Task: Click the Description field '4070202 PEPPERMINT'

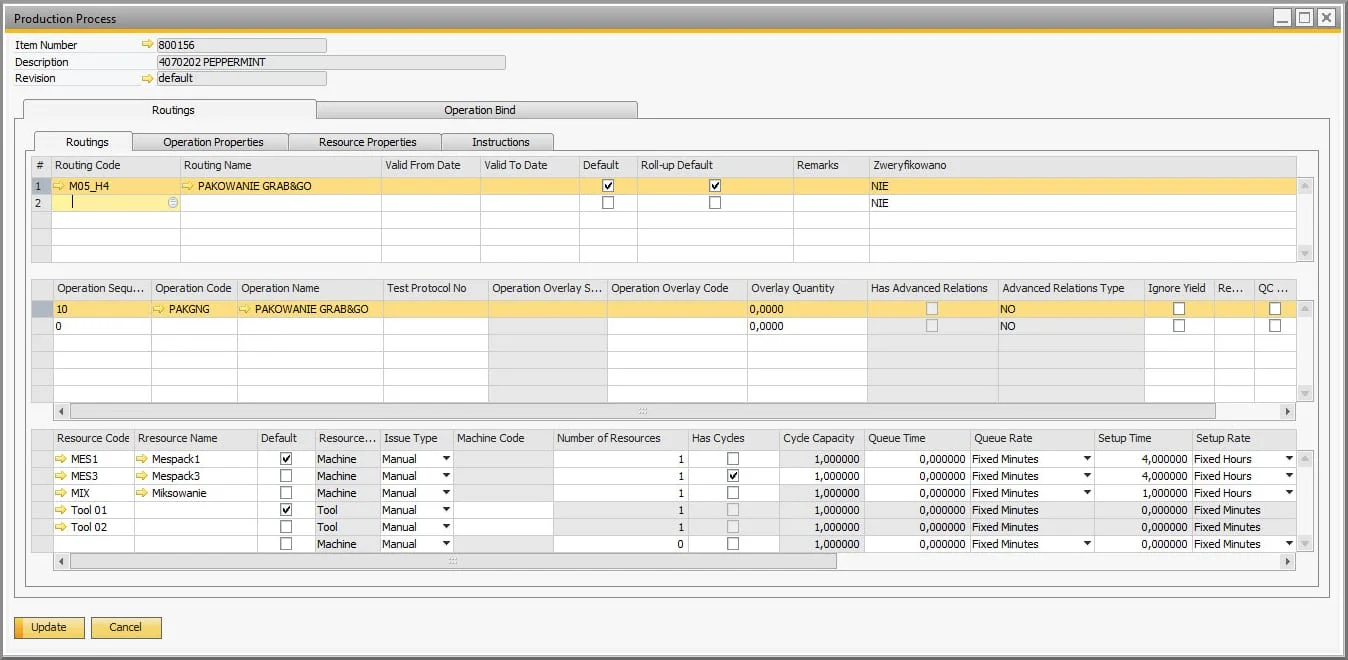Action: coord(331,62)
